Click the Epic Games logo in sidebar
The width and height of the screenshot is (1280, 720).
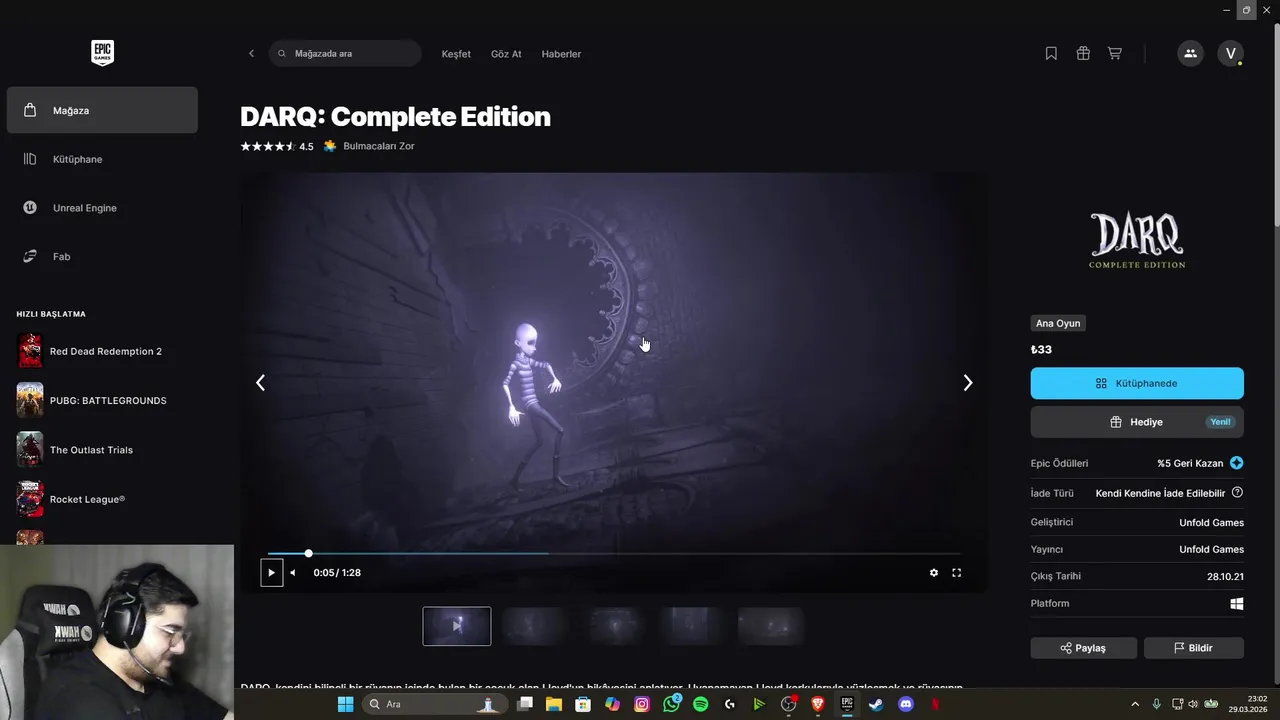(x=102, y=53)
